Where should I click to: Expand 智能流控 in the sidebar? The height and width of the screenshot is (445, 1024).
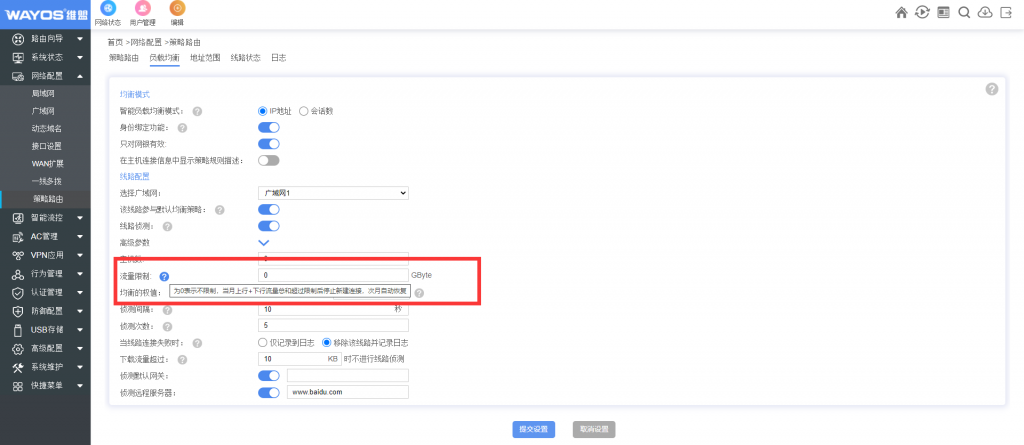45,217
